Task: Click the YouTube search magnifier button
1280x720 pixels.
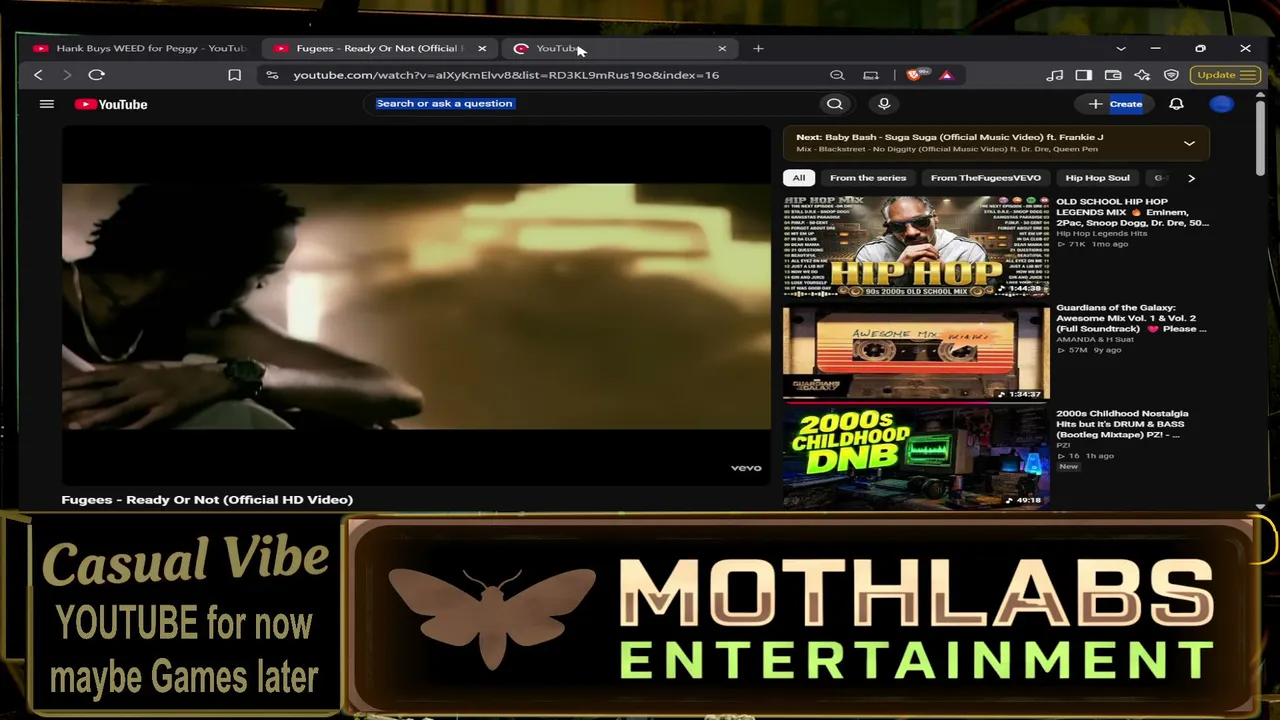Action: 835,104
